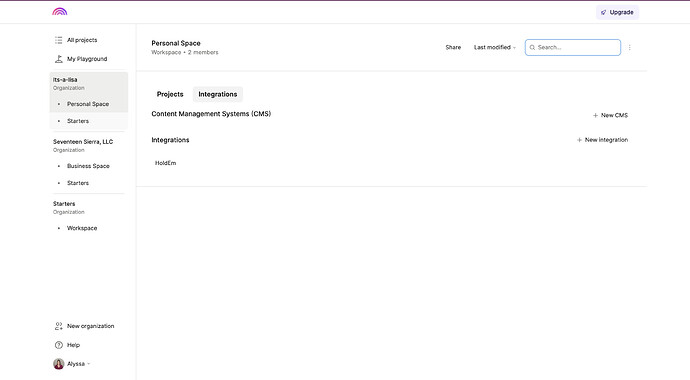The height and width of the screenshot is (380, 690).
Task: Click the My Playground icon
Action: coord(59,59)
